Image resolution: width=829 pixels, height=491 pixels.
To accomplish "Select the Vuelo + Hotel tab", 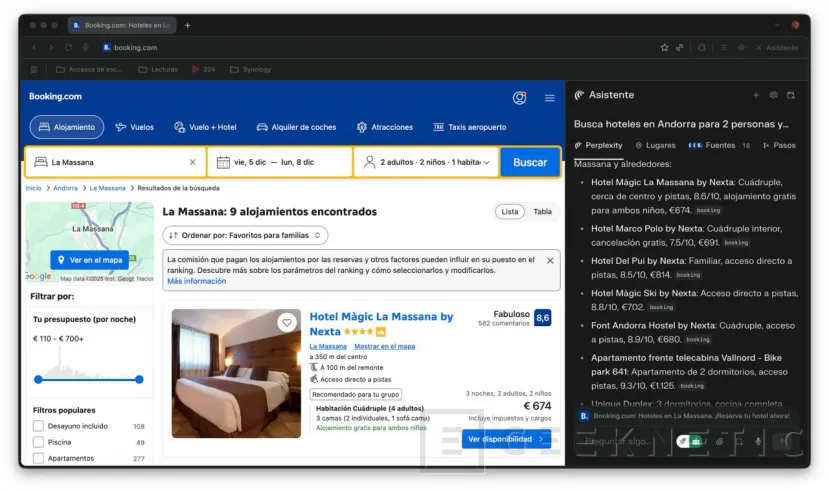I will tap(205, 127).
